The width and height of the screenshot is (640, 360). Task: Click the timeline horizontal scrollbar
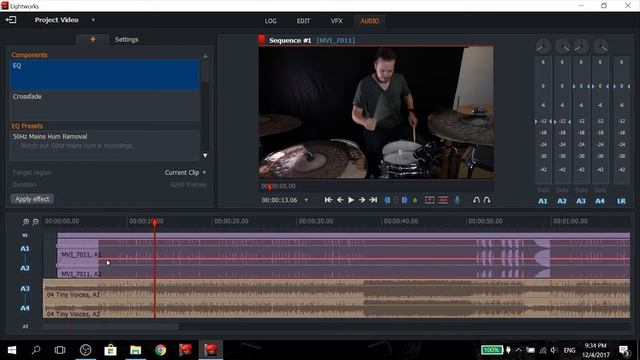[110, 327]
